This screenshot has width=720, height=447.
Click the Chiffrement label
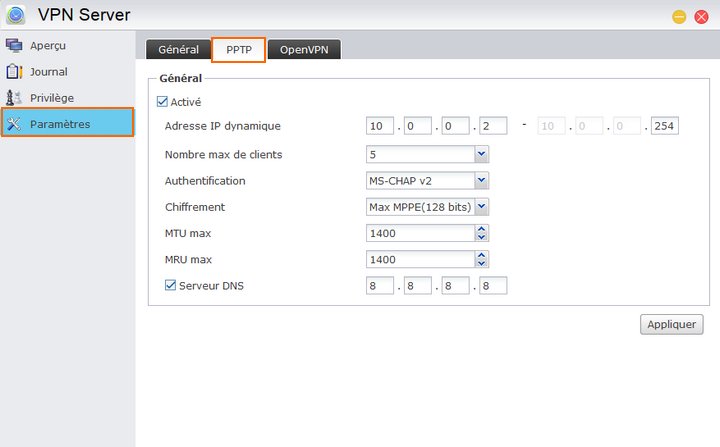pyautogui.click(x=195, y=207)
